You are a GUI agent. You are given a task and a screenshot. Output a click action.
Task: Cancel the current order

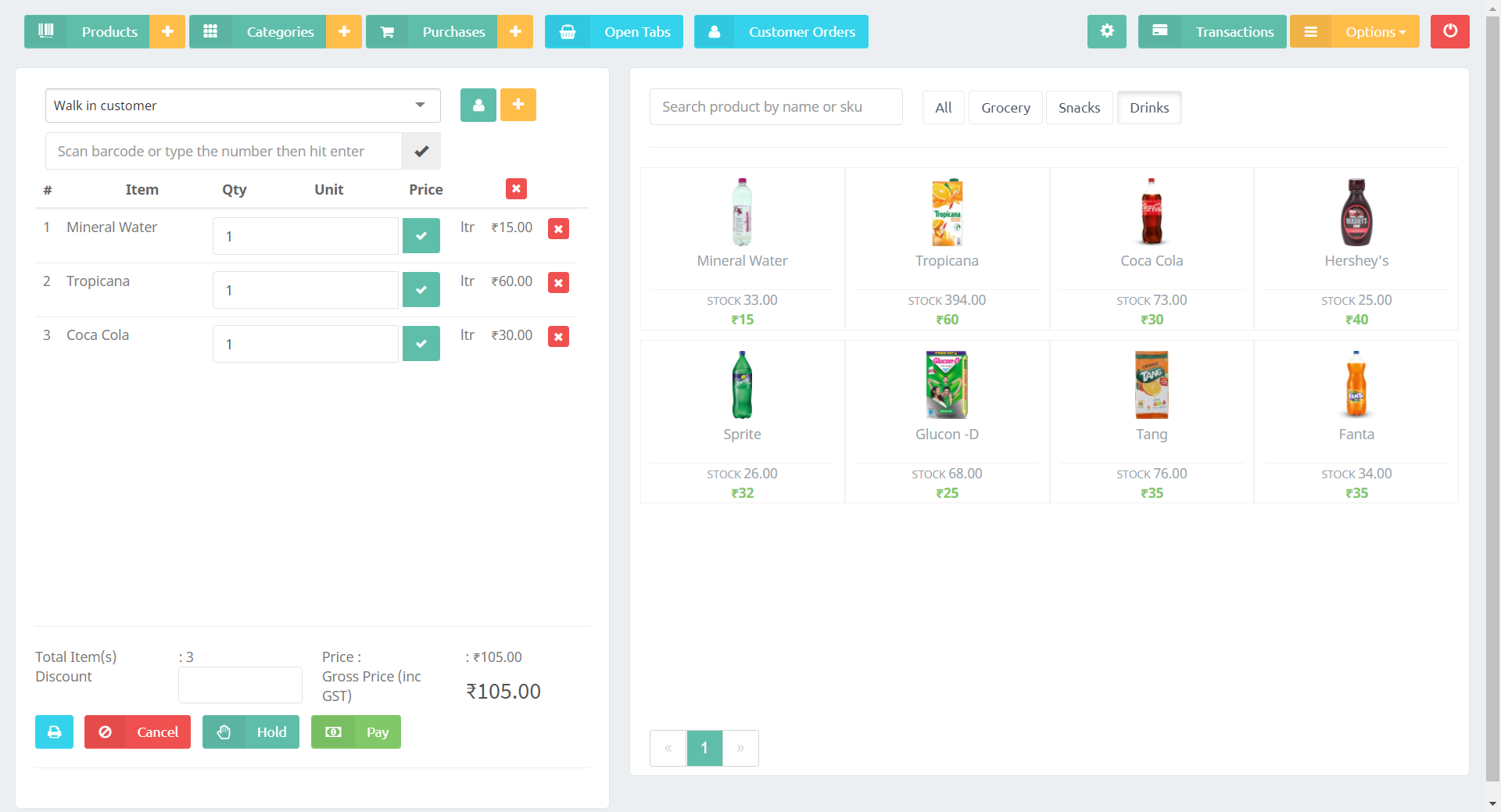(138, 732)
